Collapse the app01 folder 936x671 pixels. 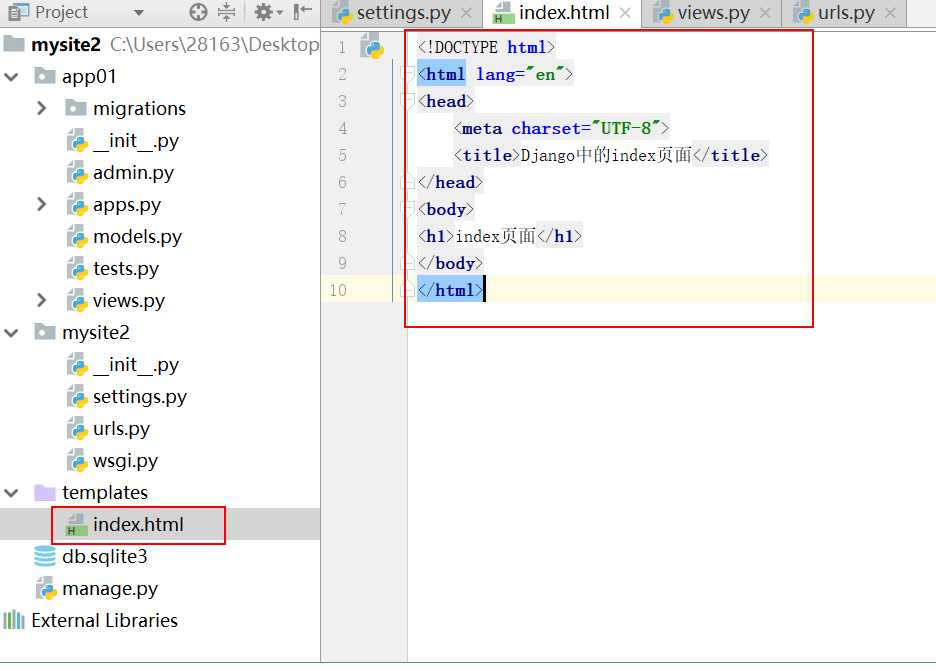point(11,76)
